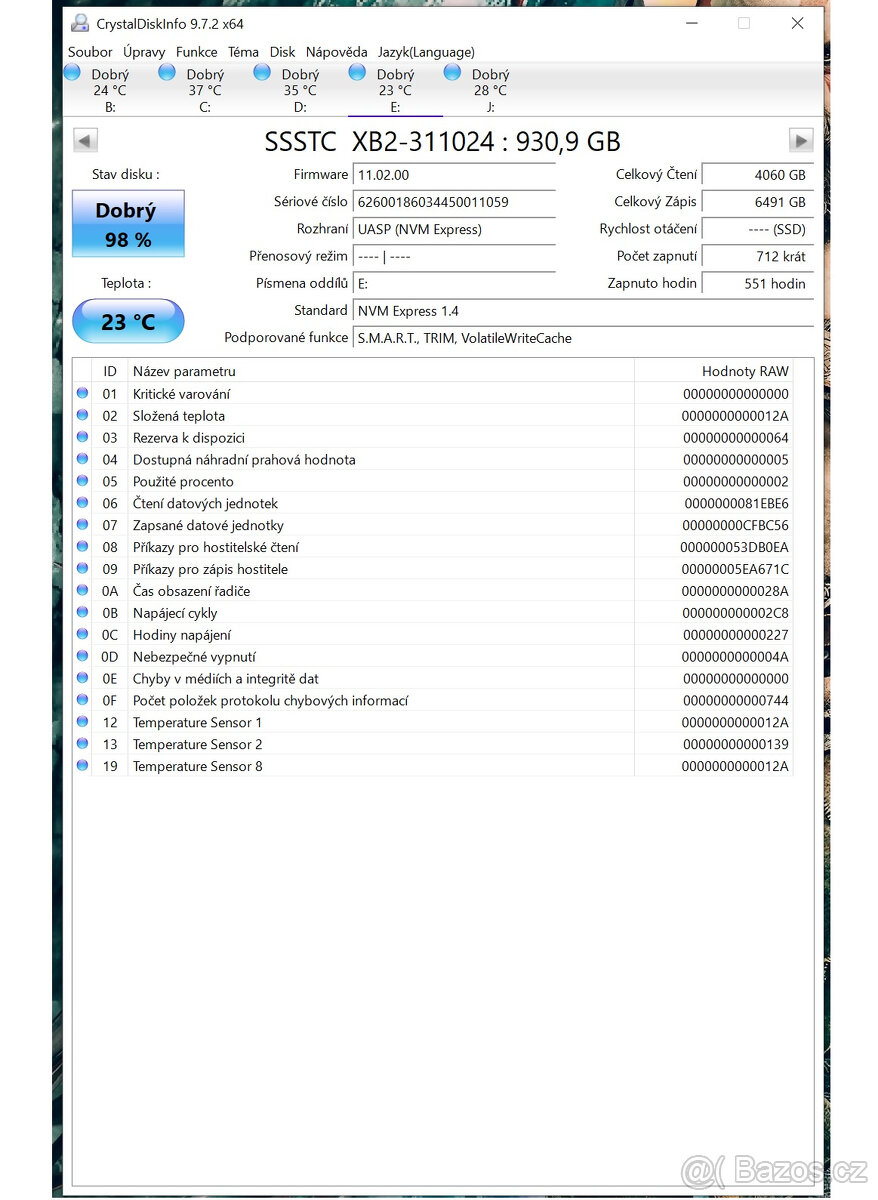Go to previous disk with left arrow

tap(86, 141)
